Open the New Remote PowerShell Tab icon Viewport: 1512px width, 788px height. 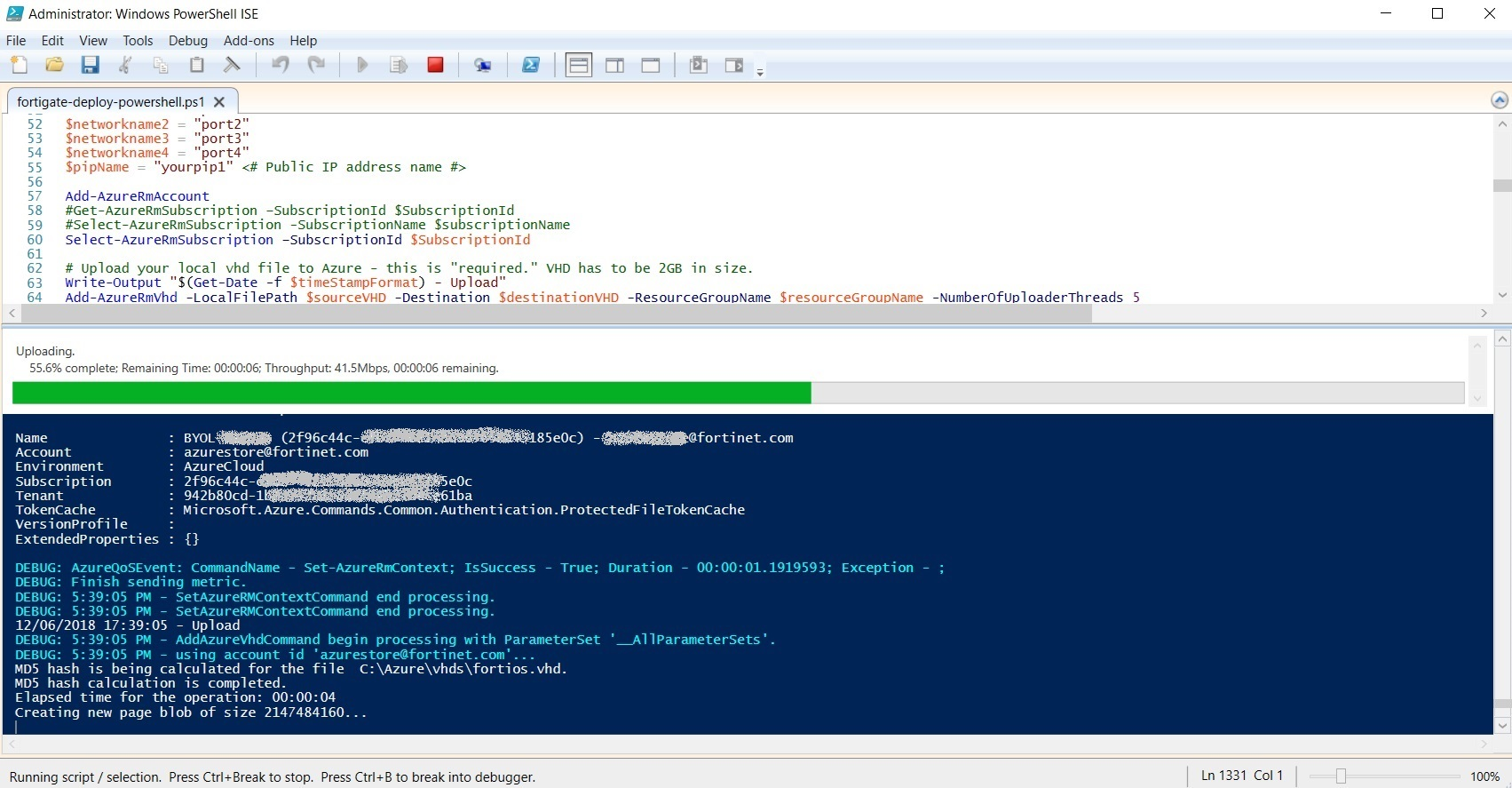[483, 65]
